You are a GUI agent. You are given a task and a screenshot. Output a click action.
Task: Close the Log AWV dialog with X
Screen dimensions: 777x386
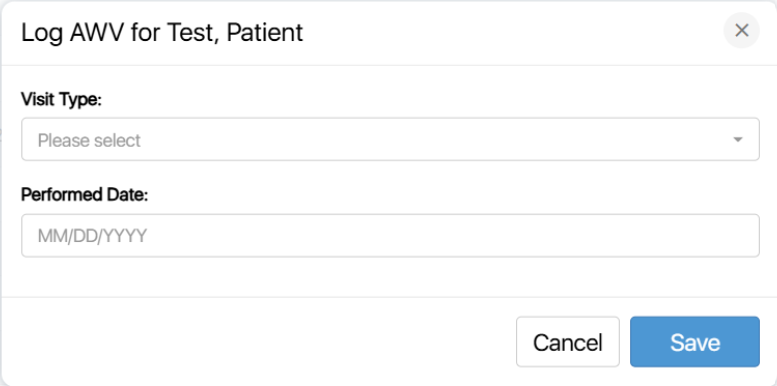tap(741, 31)
